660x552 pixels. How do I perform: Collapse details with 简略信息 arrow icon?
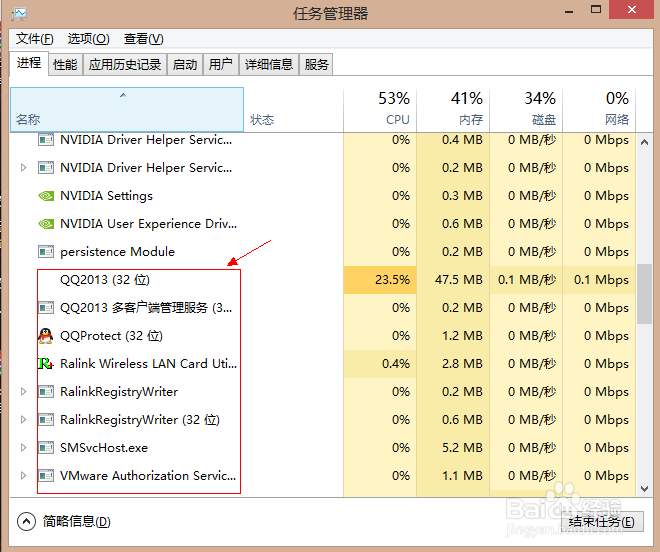coord(26,522)
